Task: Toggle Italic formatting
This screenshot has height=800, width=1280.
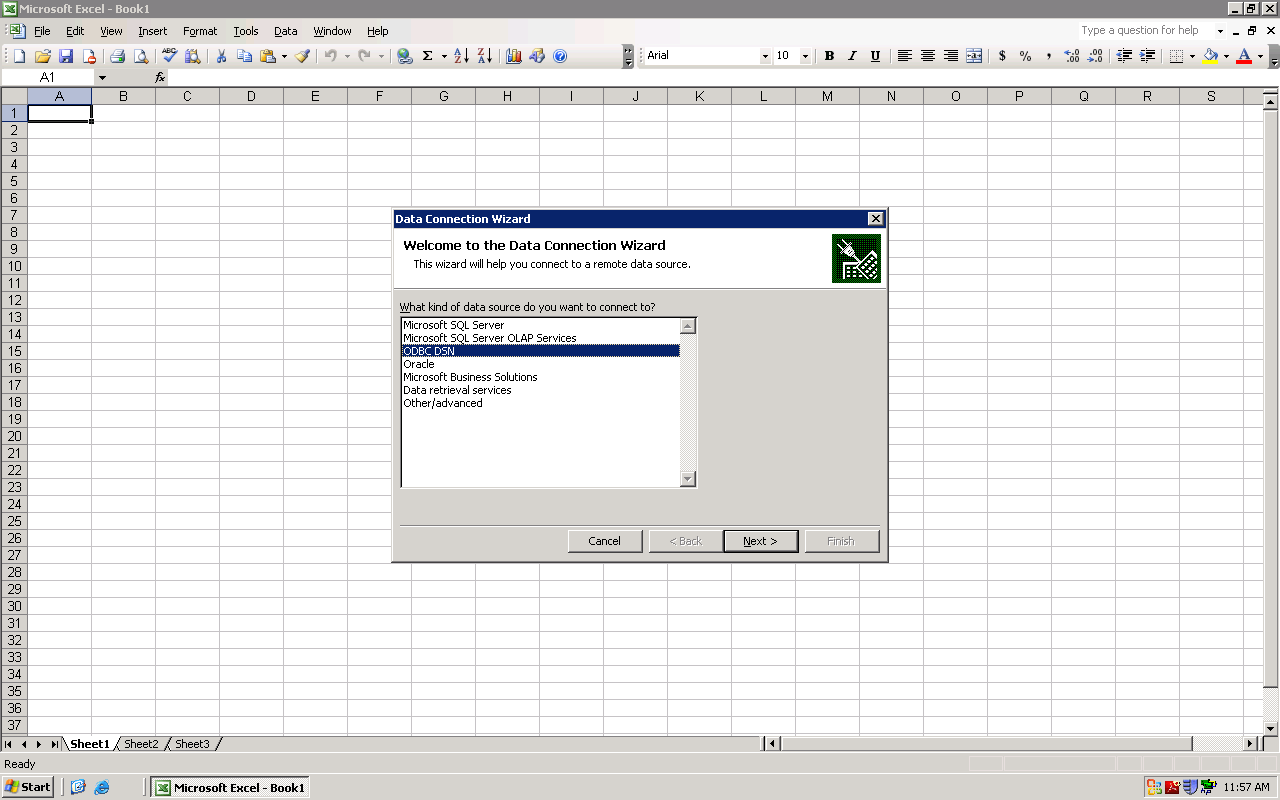Action: [852, 56]
